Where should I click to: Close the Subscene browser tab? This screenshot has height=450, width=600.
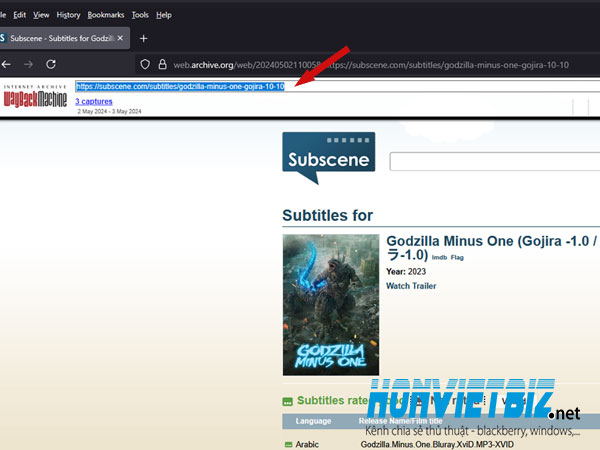pos(120,38)
